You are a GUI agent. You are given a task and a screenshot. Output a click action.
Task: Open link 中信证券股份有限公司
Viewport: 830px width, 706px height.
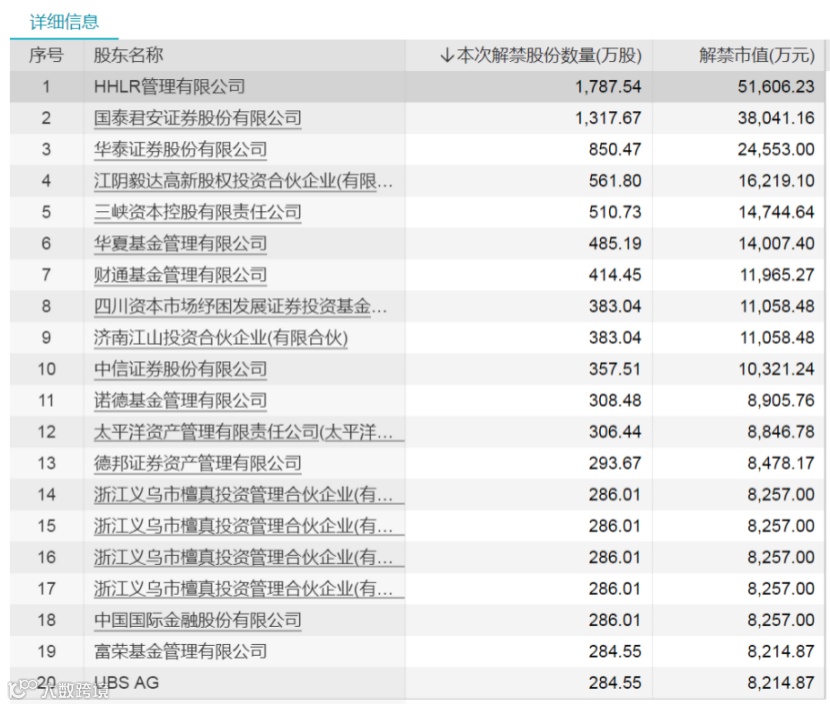pyautogui.click(x=180, y=369)
